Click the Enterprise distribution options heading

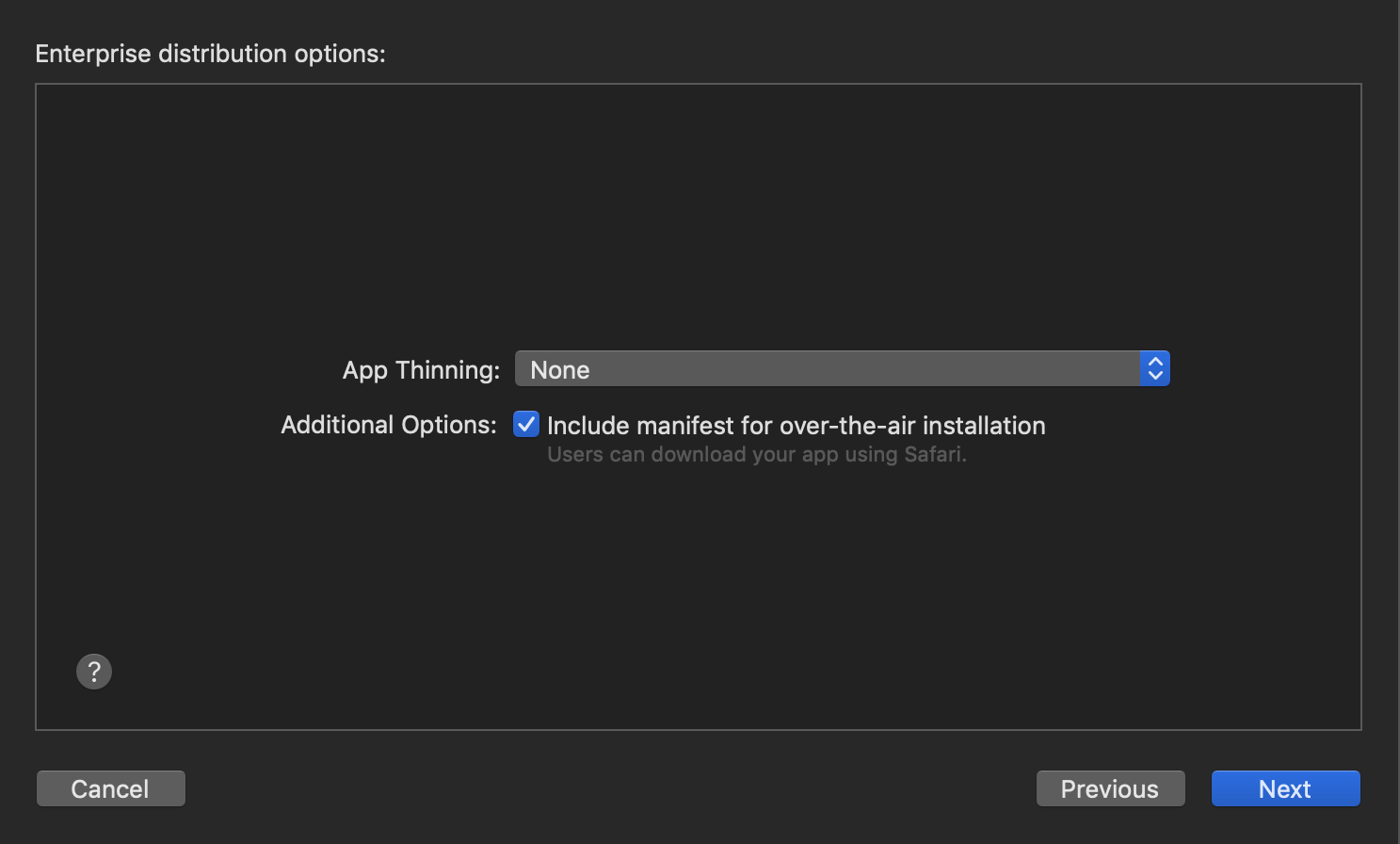pyautogui.click(x=210, y=54)
